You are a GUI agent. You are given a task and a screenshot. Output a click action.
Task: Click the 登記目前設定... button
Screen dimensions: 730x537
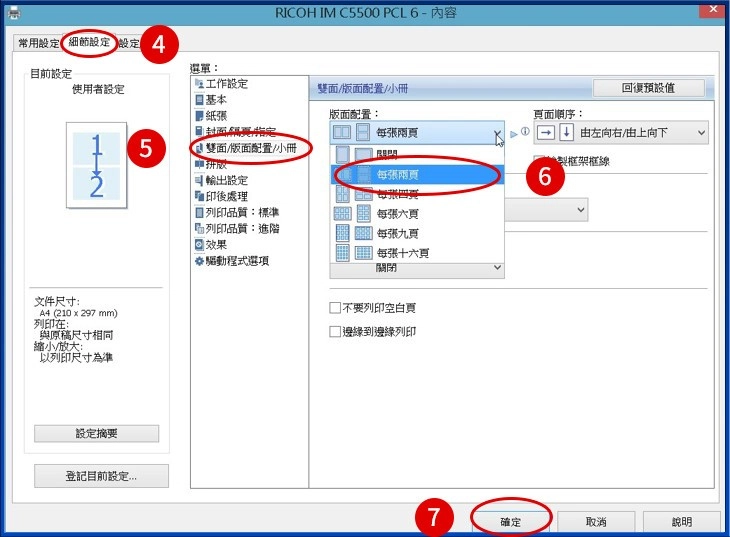[101, 476]
